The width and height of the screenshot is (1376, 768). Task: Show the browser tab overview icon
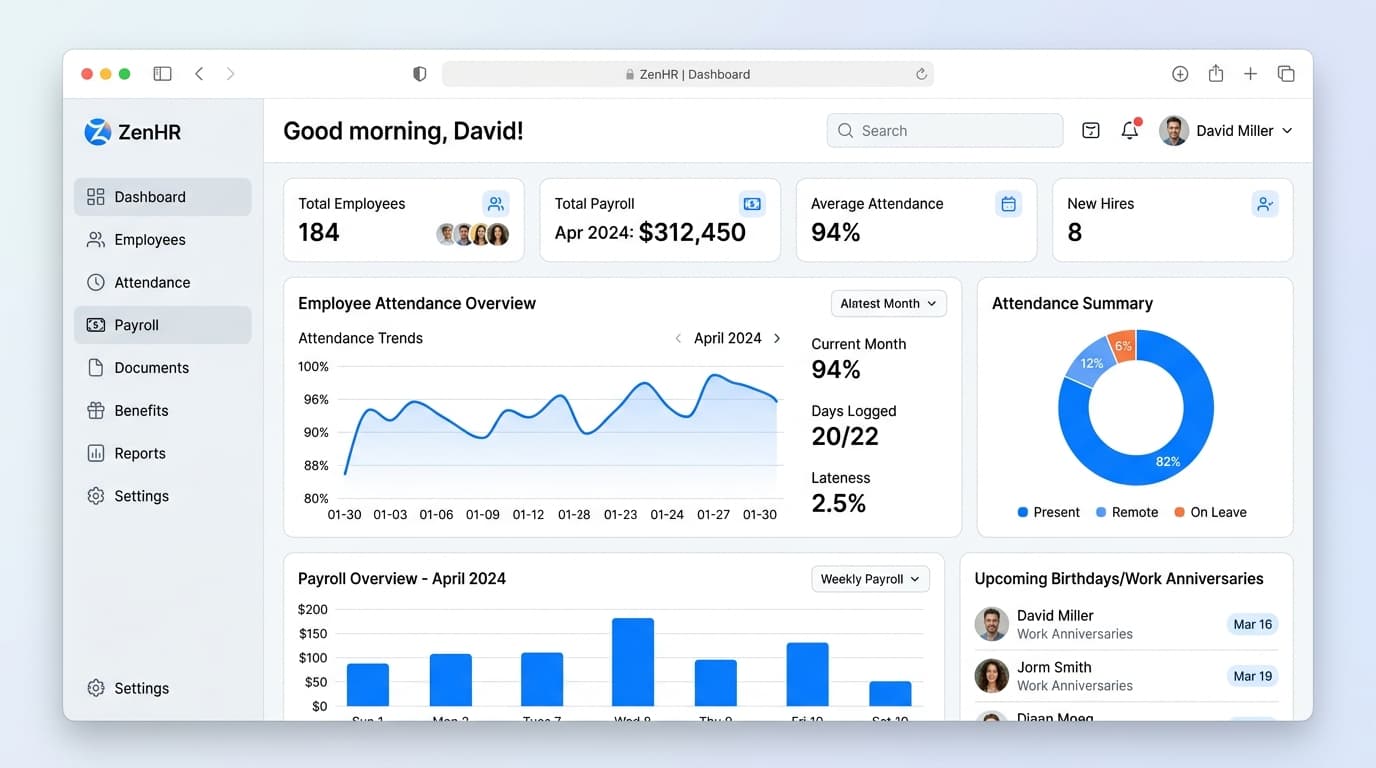(1286, 74)
